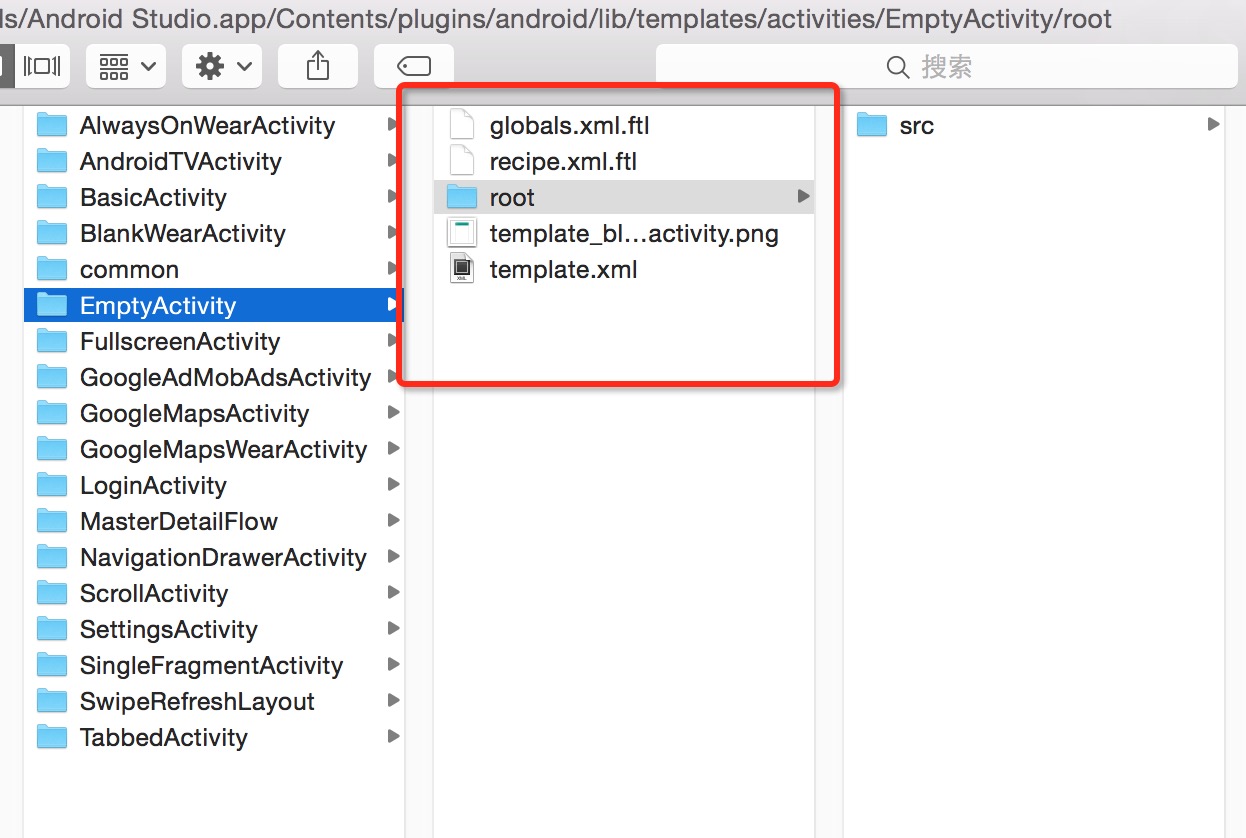This screenshot has width=1246, height=838.
Task: Select the src folder name
Action: 916,126
